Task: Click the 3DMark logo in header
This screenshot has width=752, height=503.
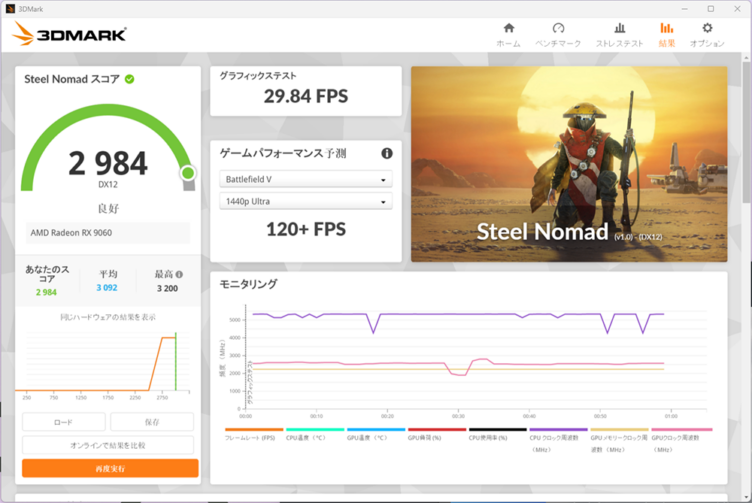Action: [70, 35]
